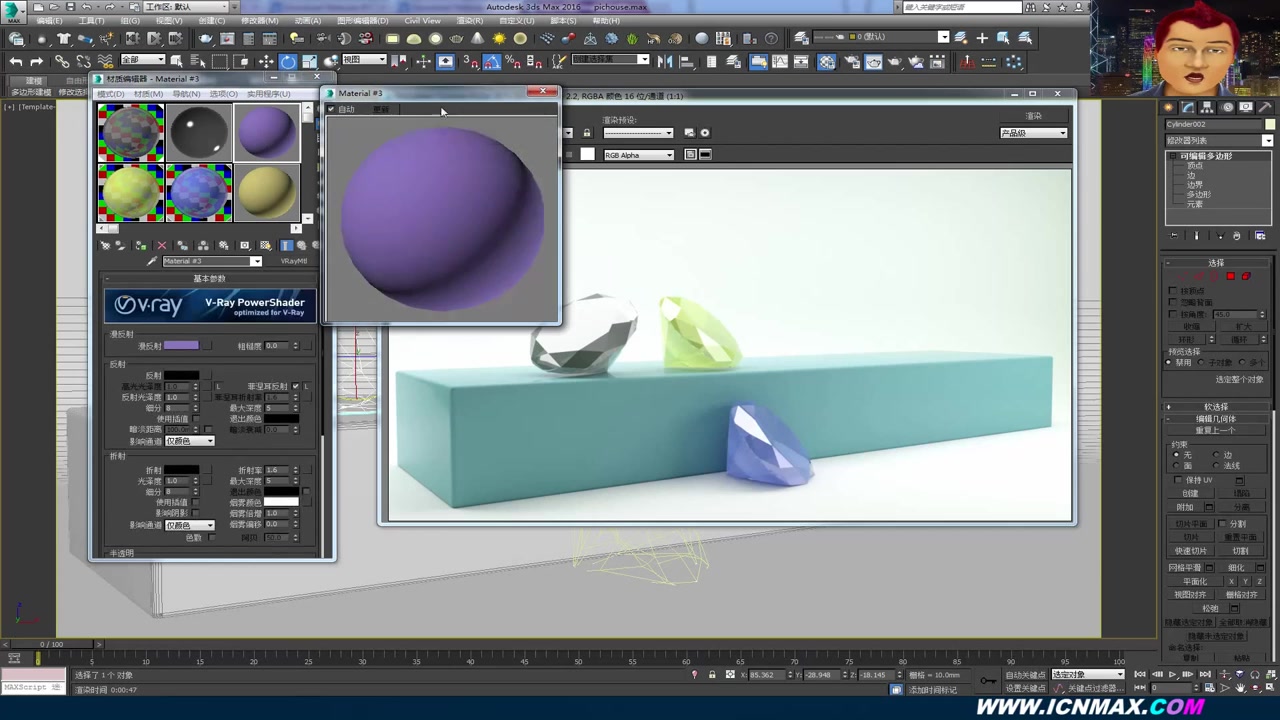Open material editor 模式(D) menu
Screen dimensions: 1280x720
click(111, 94)
